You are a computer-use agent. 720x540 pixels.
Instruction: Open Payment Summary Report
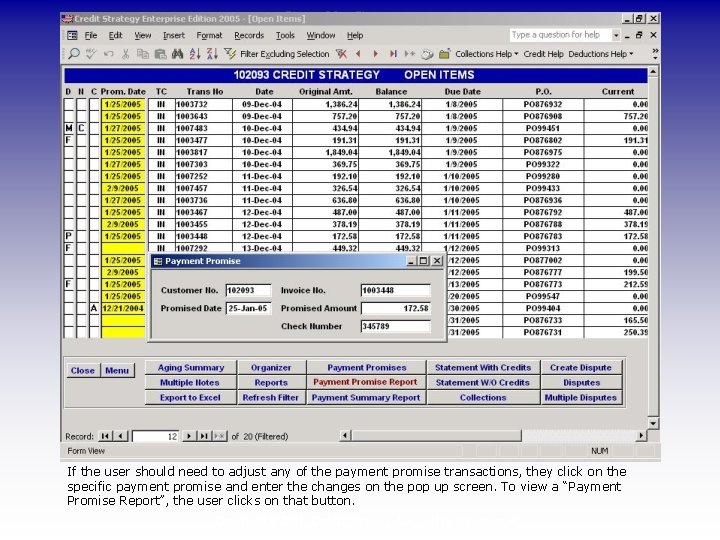[366, 398]
